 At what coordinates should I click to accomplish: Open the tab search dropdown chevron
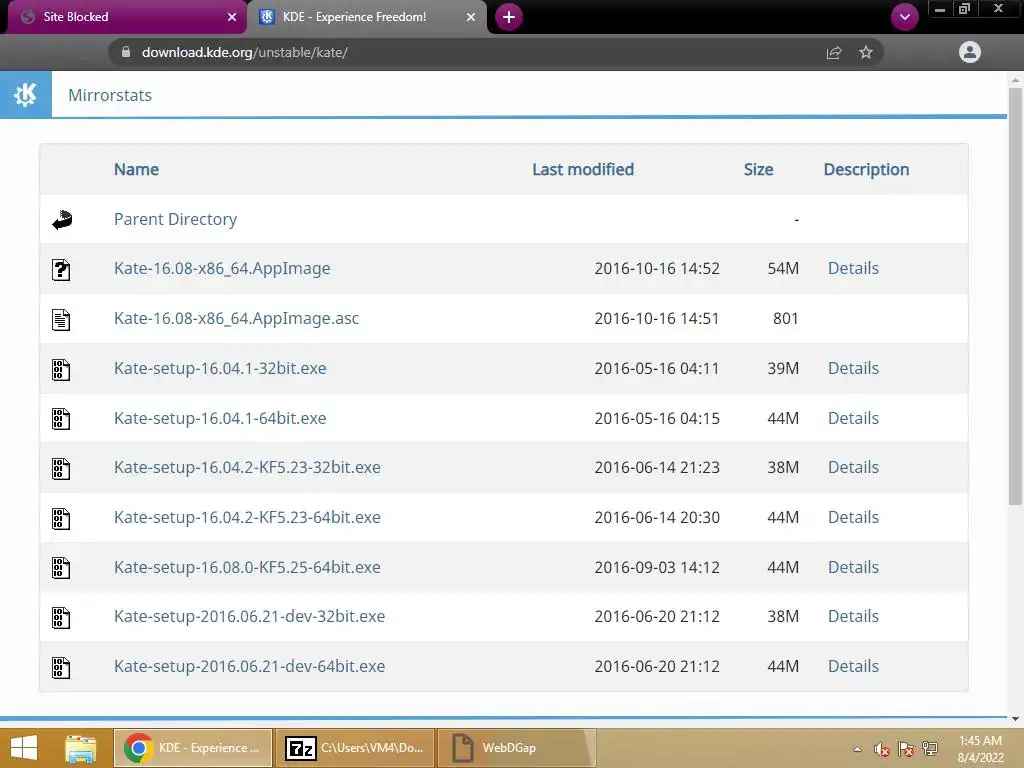904,17
